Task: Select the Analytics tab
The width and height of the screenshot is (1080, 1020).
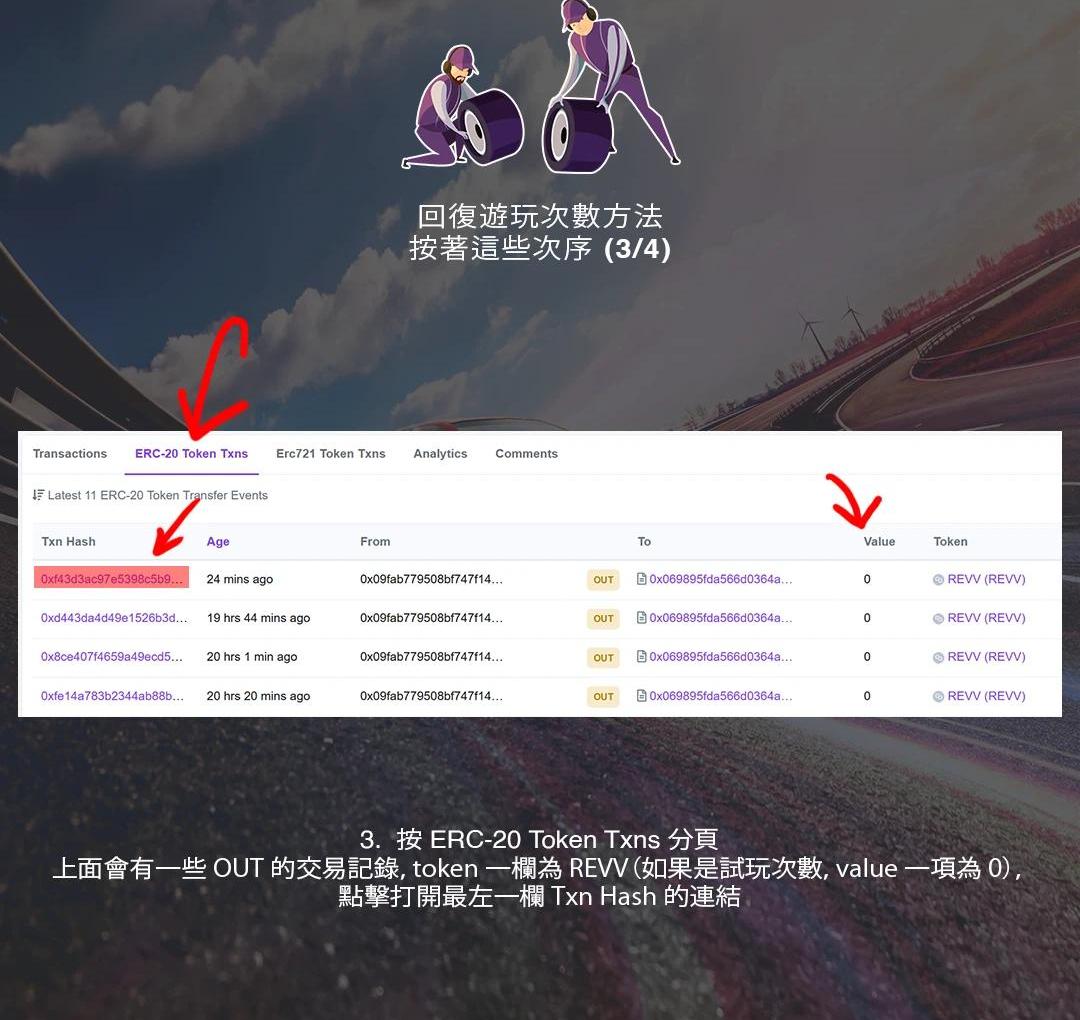Action: click(440, 454)
